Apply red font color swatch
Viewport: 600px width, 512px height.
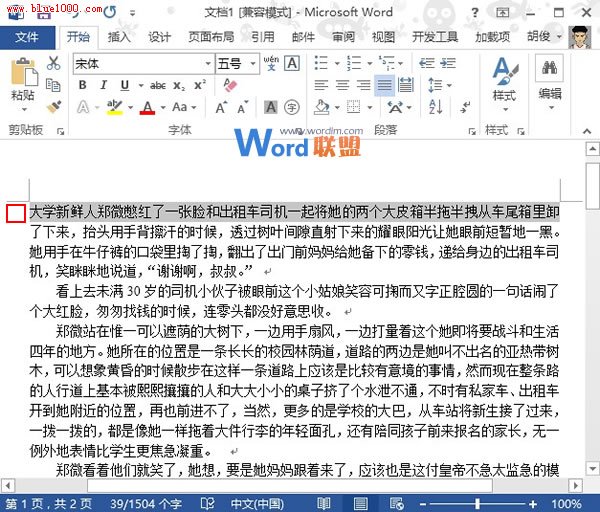[x=148, y=108]
